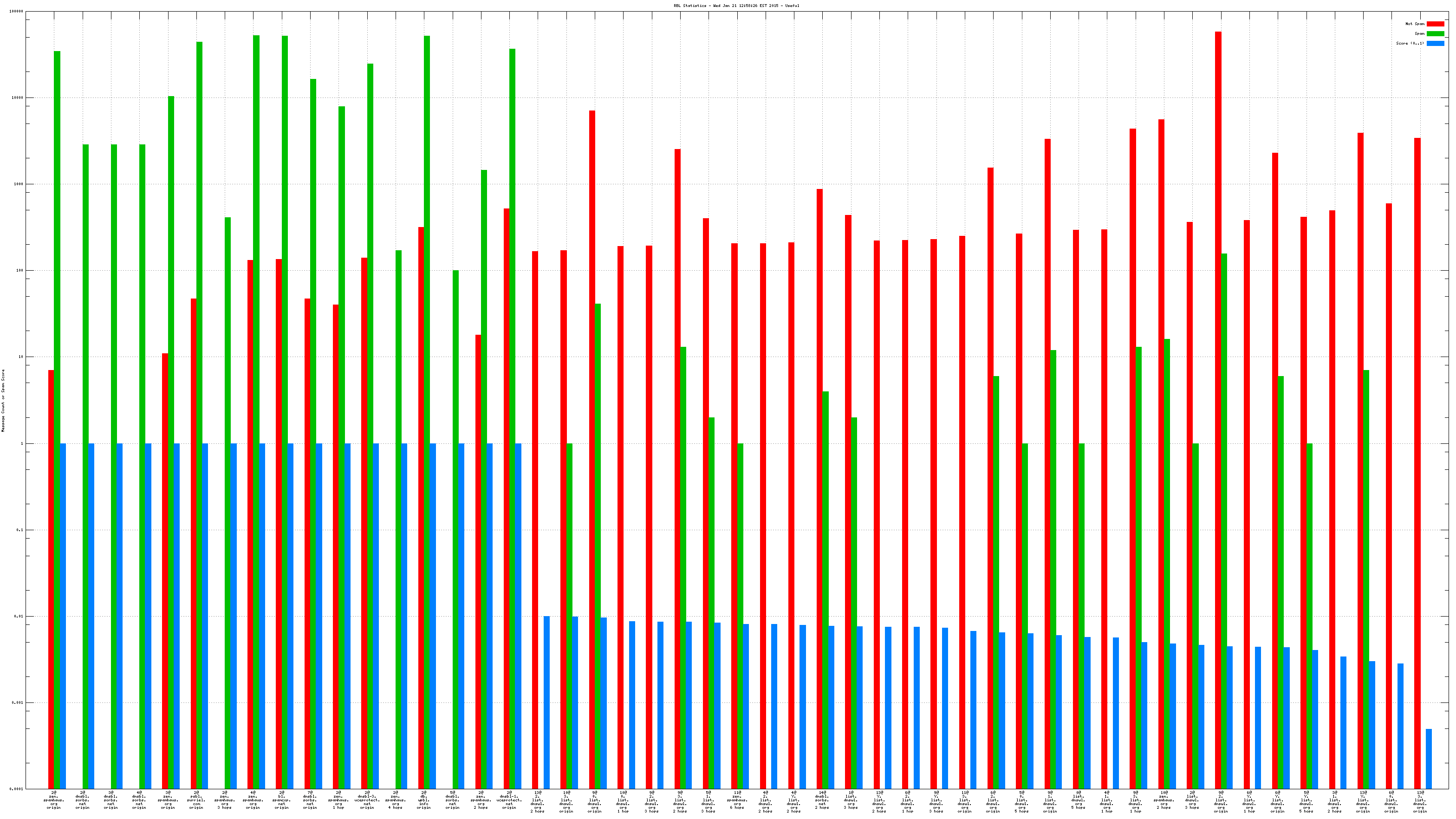Click the red Not Spam legend swatch
This screenshot has width=1456, height=819.
(1435, 24)
